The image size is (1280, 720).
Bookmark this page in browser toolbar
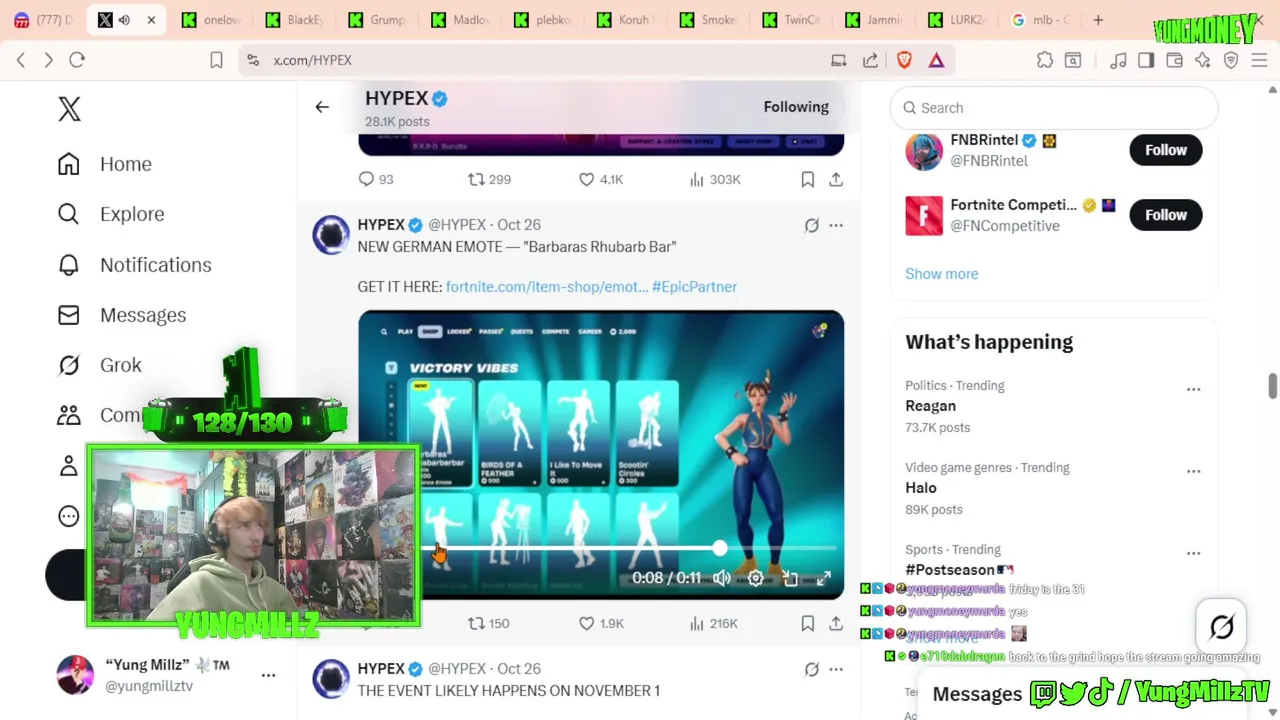(x=216, y=60)
